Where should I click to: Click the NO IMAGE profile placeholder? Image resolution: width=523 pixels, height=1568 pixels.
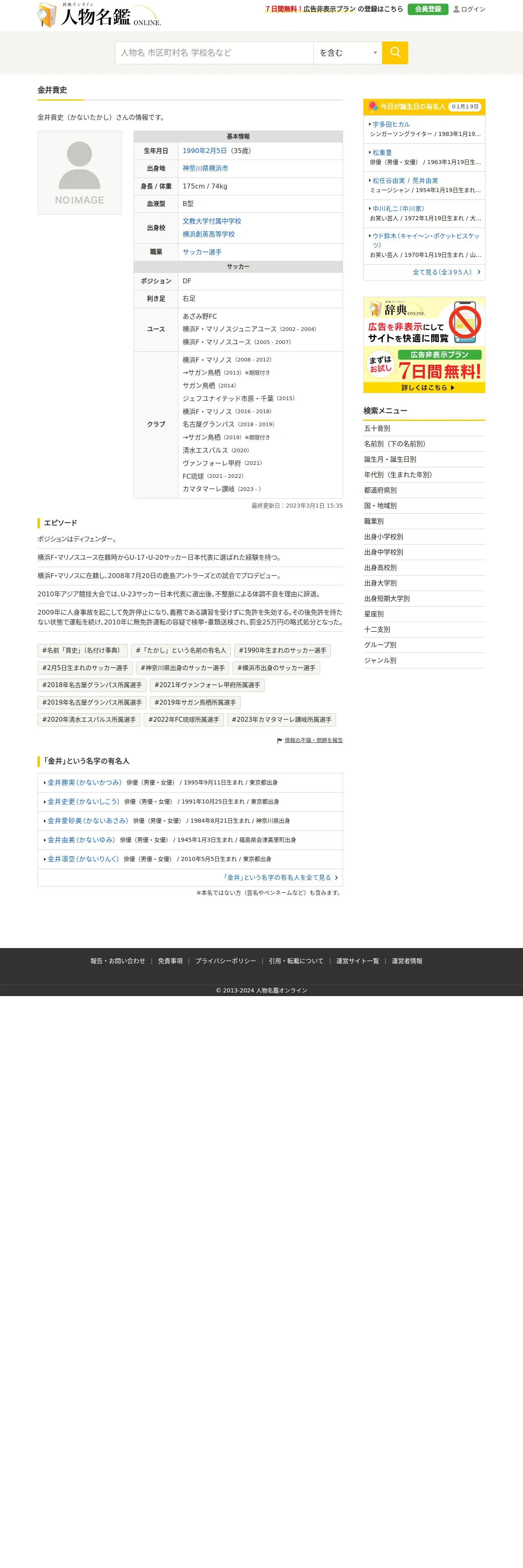79,173
